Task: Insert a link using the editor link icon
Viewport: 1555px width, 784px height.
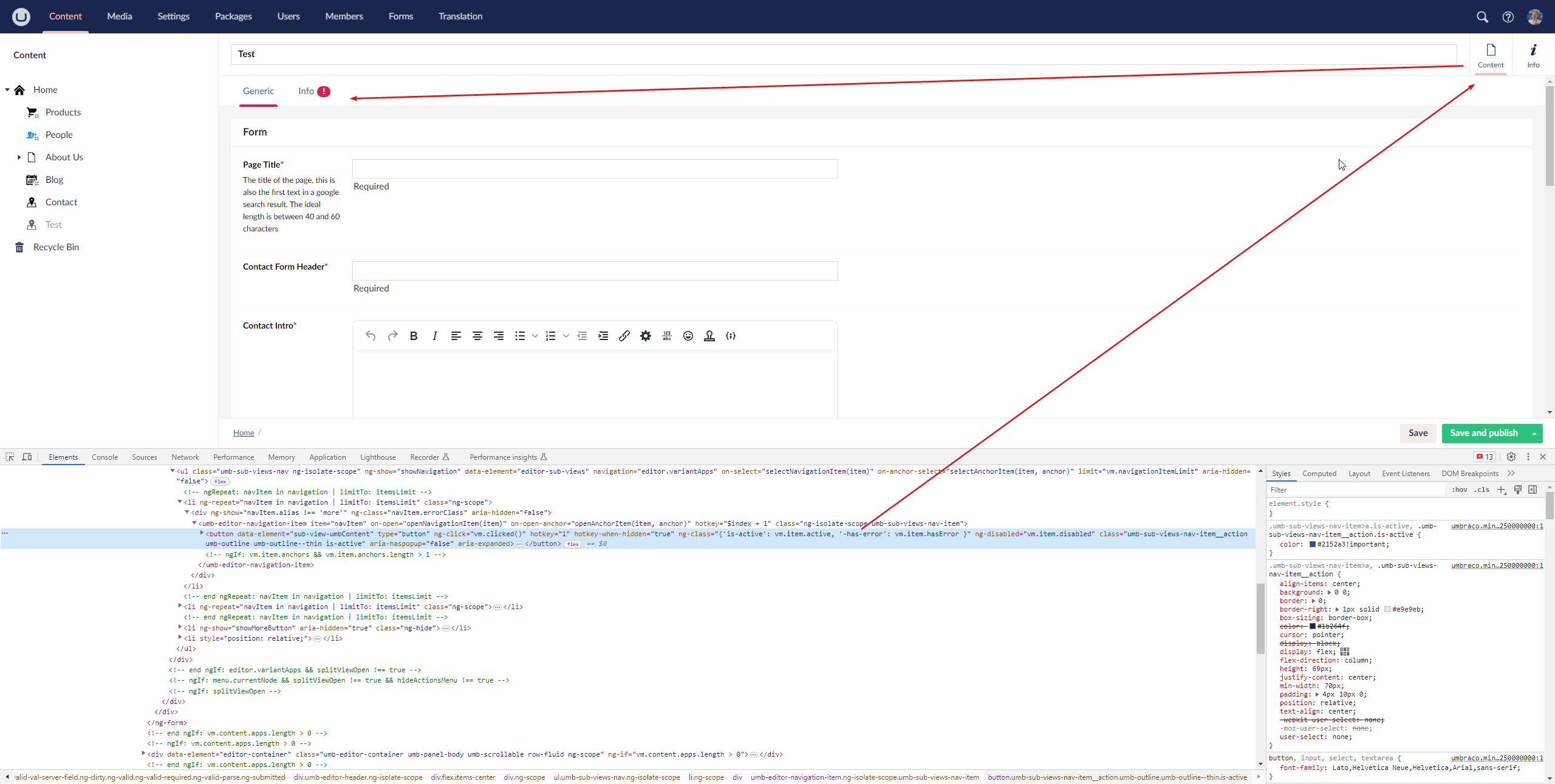Action: pyautogui.click(x=624, y=335)
